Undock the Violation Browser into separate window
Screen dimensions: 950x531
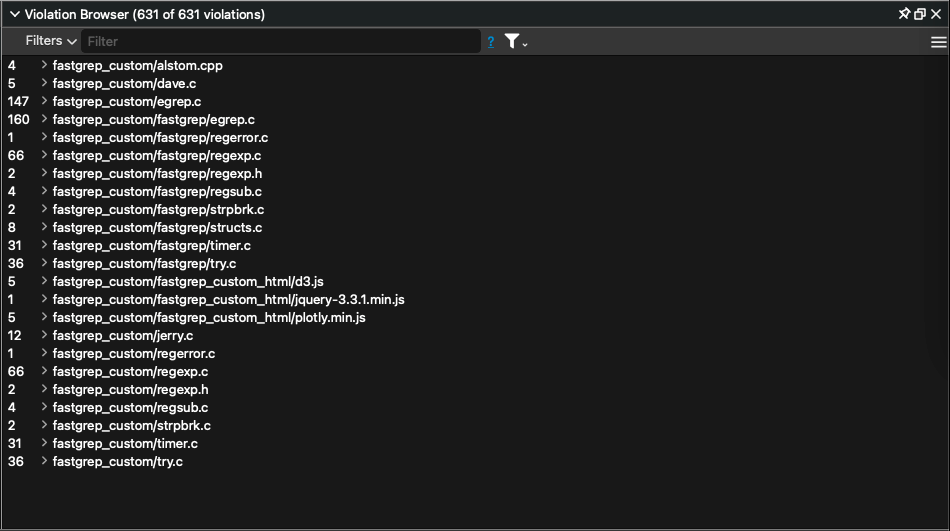[920, 14]
